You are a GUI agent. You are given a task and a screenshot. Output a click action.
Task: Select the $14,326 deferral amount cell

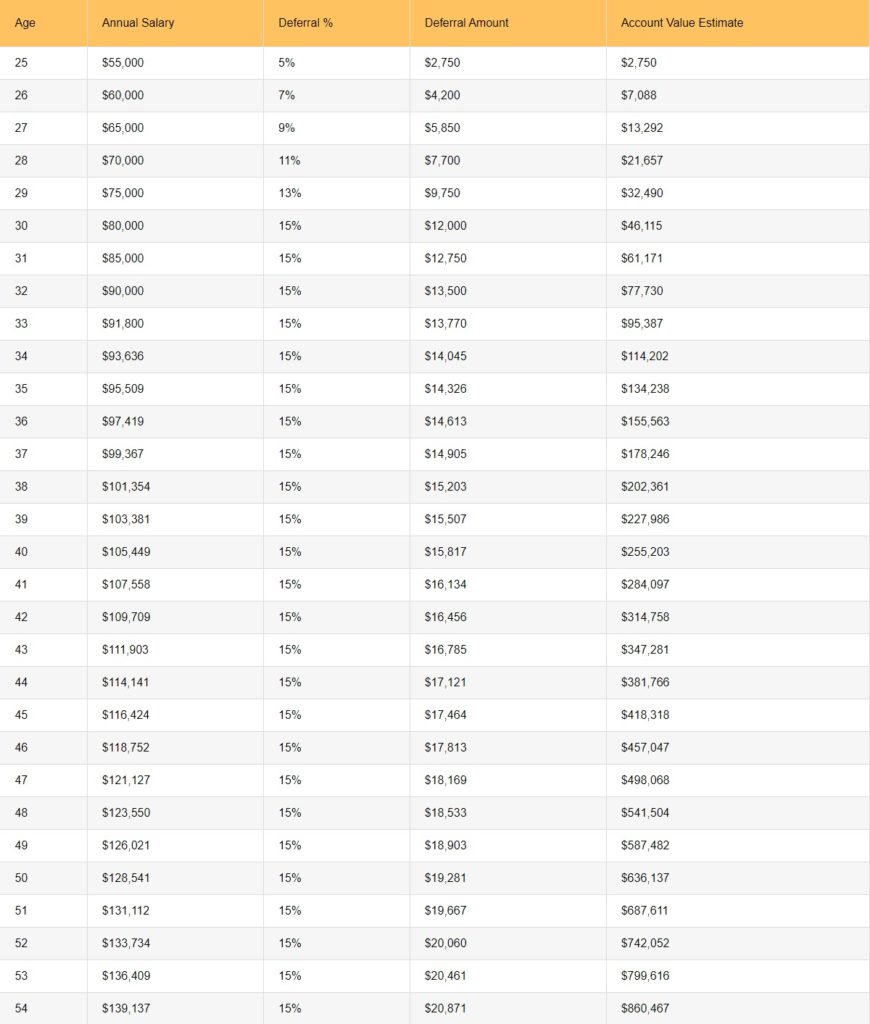pyautogui.click(x=445, y=389)
